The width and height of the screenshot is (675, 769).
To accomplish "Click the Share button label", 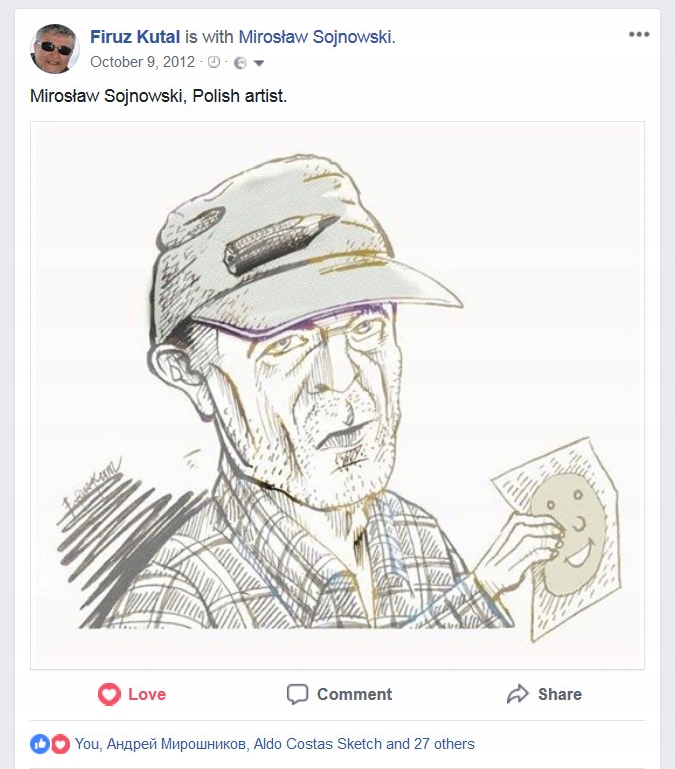I will pyautogui.click(x=559, y=694).
